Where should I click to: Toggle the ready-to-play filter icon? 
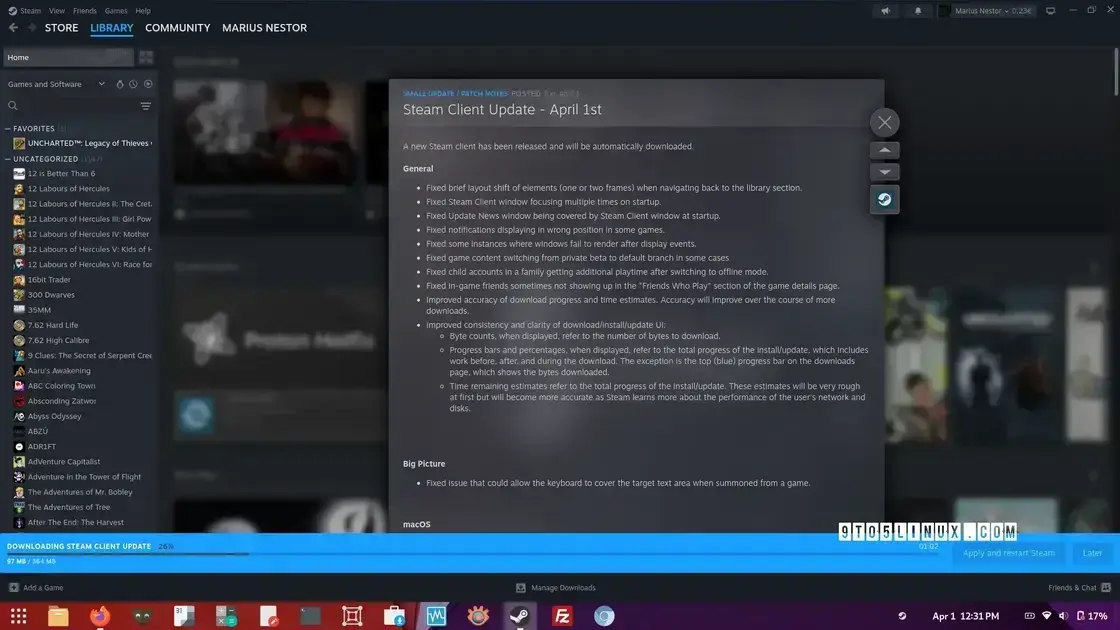click(x=148, y=84)
